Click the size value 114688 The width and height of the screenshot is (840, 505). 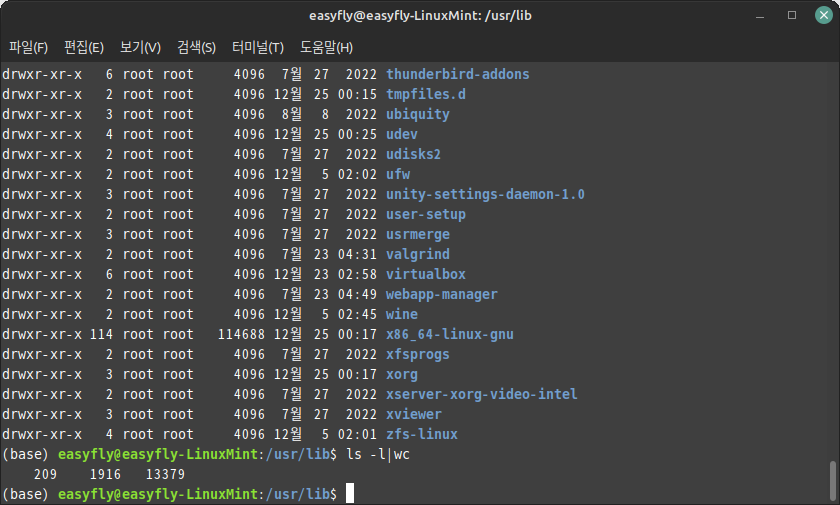(241, 334)
